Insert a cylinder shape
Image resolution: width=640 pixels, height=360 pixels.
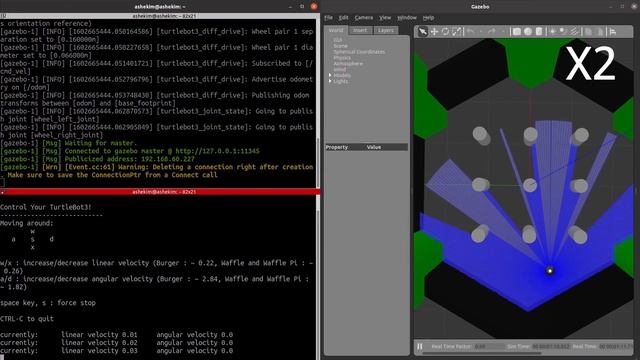coord(539,31)
